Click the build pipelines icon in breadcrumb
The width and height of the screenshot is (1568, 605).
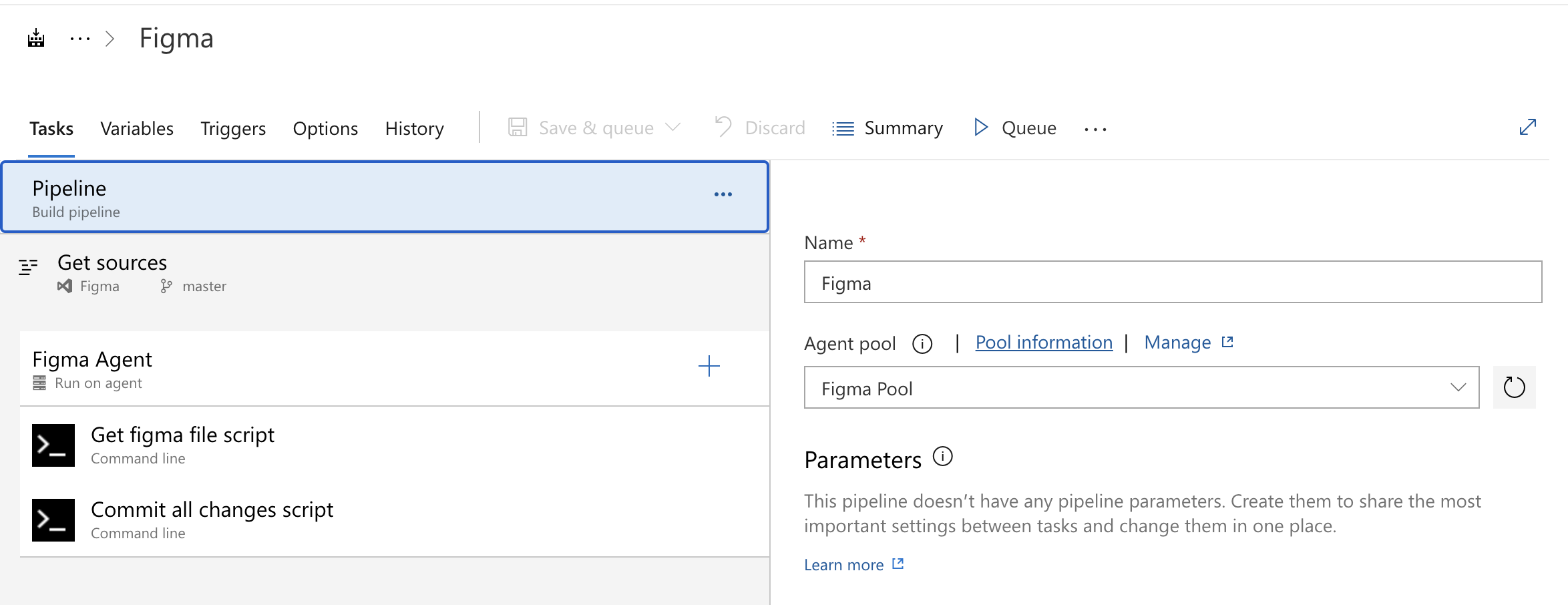(x=36, y=39)
